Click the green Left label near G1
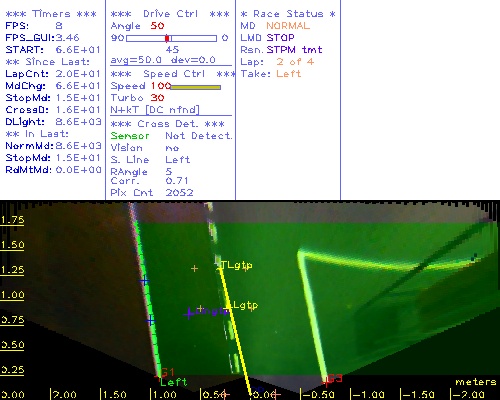 pos(174,382)
